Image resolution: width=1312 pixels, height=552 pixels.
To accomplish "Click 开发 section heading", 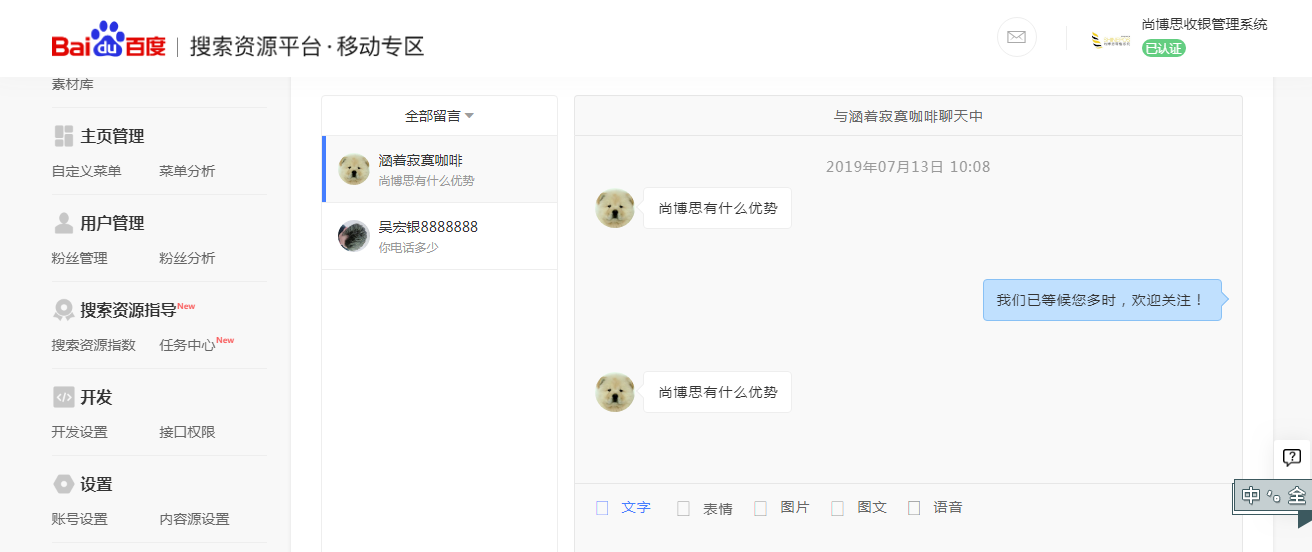I will coord(96,397).
